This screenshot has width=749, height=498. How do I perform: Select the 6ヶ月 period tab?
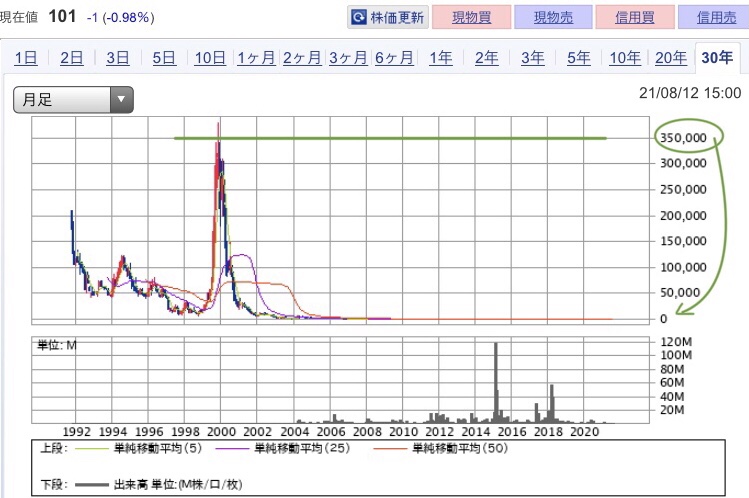[x=394, y=58]
